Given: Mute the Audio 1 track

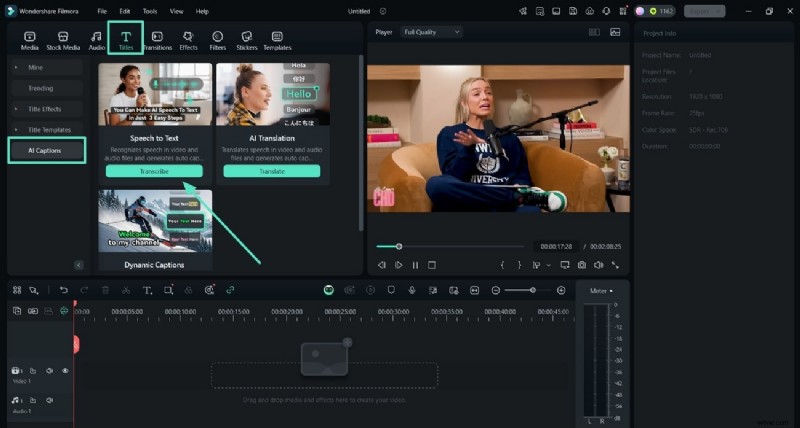Looking at the screenshot, I should pos(48,401).
